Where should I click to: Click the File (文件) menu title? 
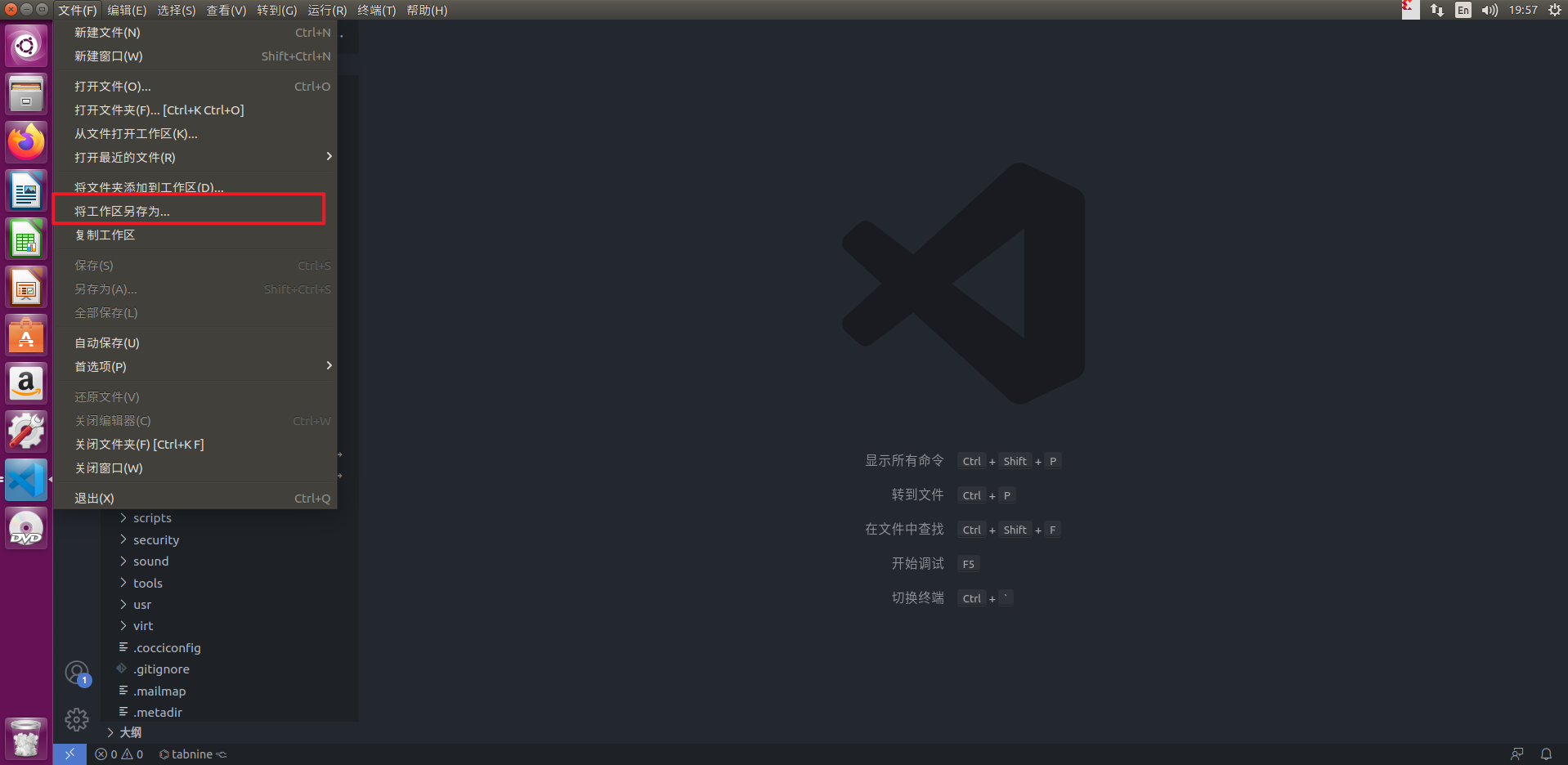pos(78,10)
